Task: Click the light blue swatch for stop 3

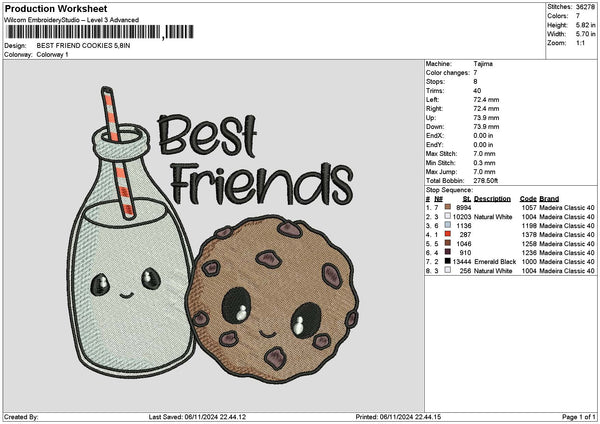Action: point(447,225)
